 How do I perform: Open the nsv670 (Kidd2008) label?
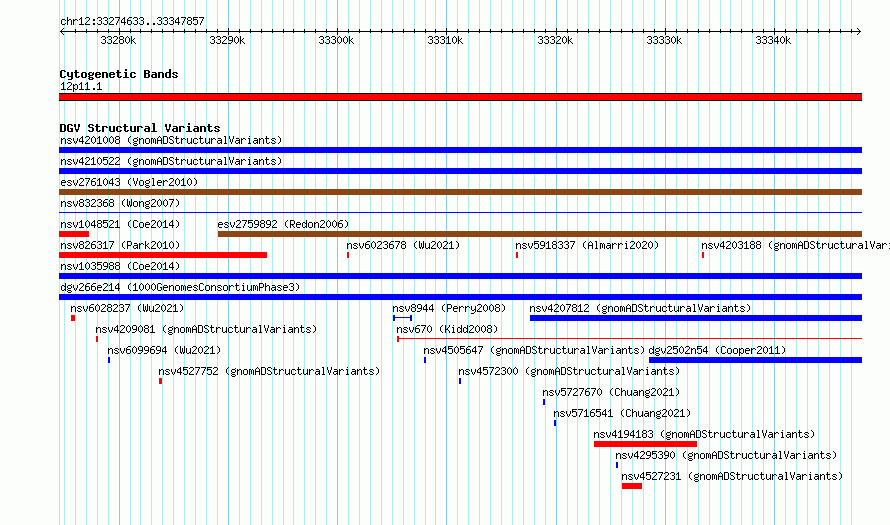click(447, 329)
